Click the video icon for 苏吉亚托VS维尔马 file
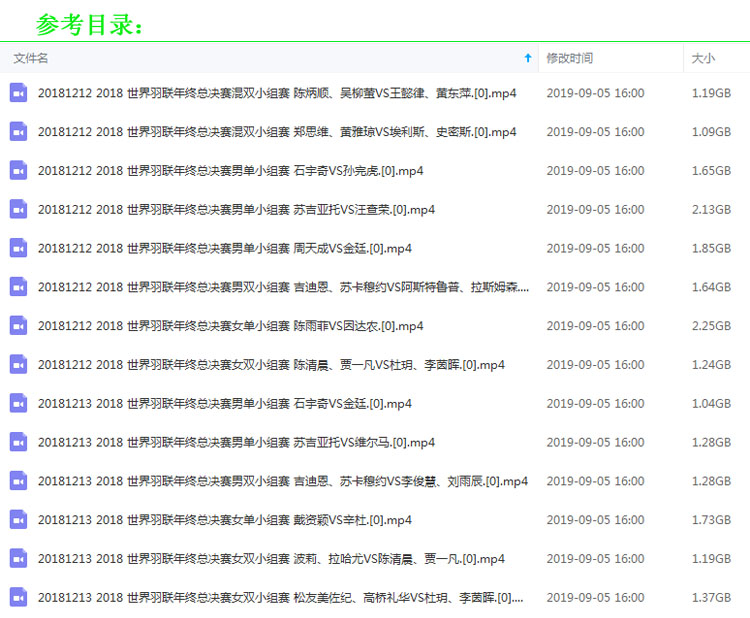The height and width of the screenshot is (618, 750). point(18,442)
